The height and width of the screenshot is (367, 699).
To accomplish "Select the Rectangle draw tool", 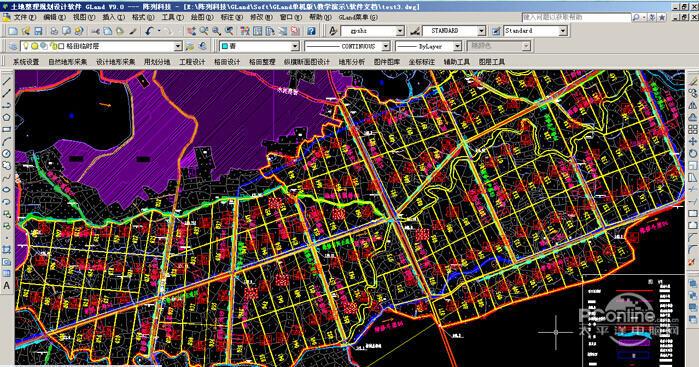I will pos(6,129).
